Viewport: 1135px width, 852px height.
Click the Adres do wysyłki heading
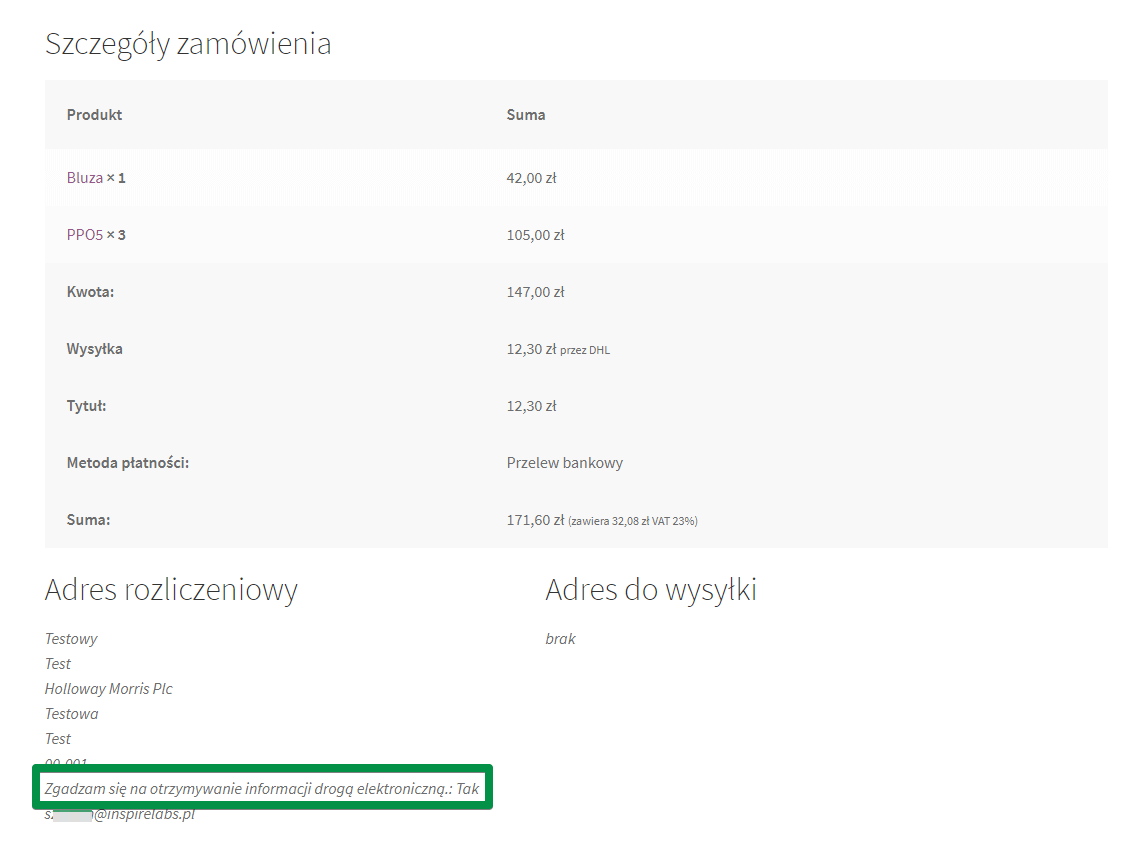pos(651,590)
